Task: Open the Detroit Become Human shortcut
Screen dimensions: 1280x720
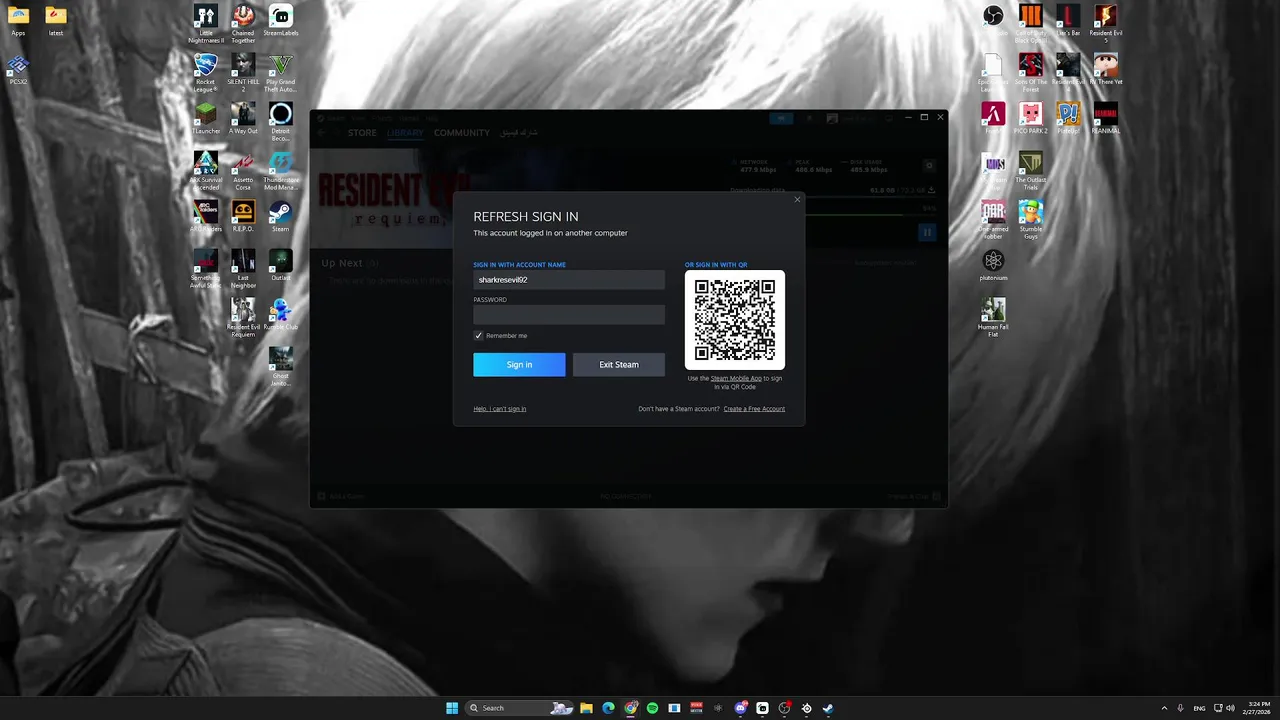Action: pyautogui.click(x=281, y=122)
